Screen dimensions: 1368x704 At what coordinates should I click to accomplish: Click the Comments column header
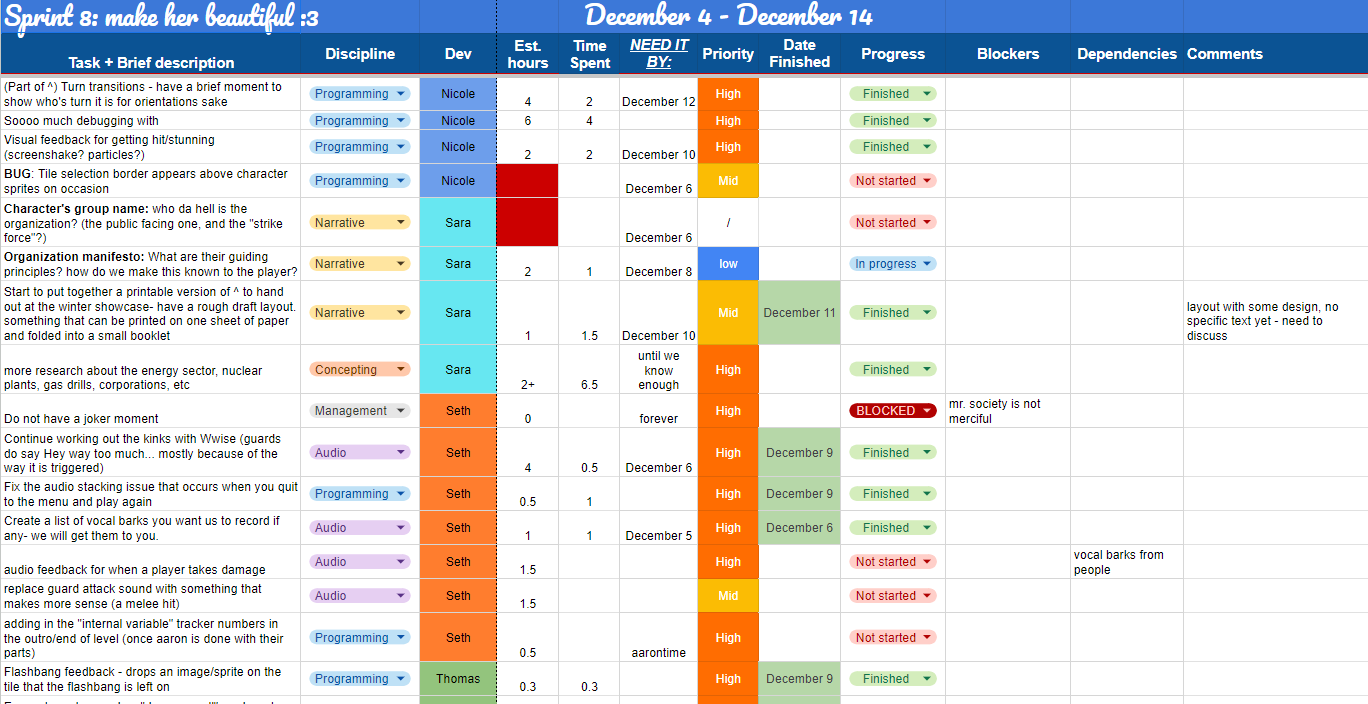click(x=1224, y=54)
